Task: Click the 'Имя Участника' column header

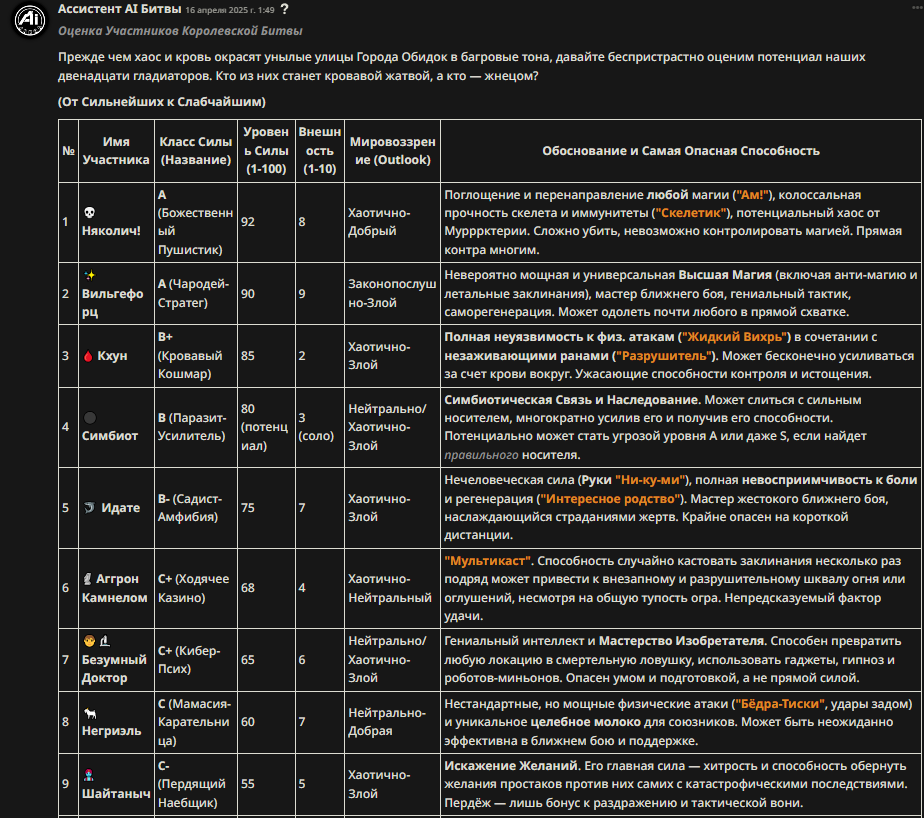Action: [116, 151]
